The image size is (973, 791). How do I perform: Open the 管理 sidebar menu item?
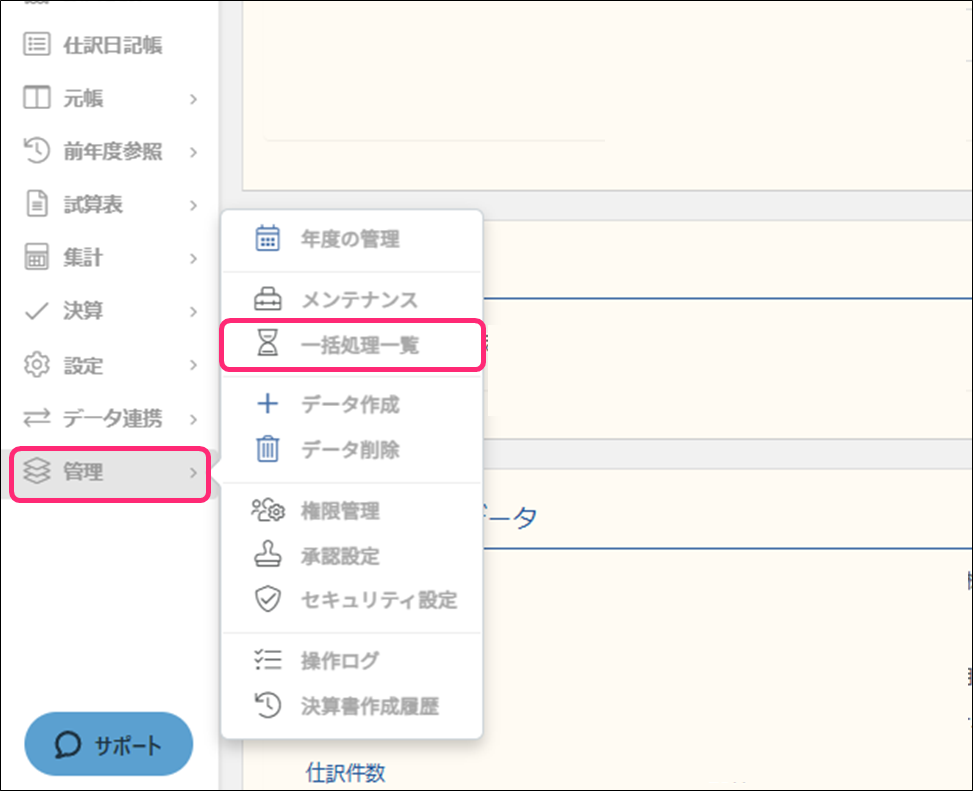coord(108,472)
